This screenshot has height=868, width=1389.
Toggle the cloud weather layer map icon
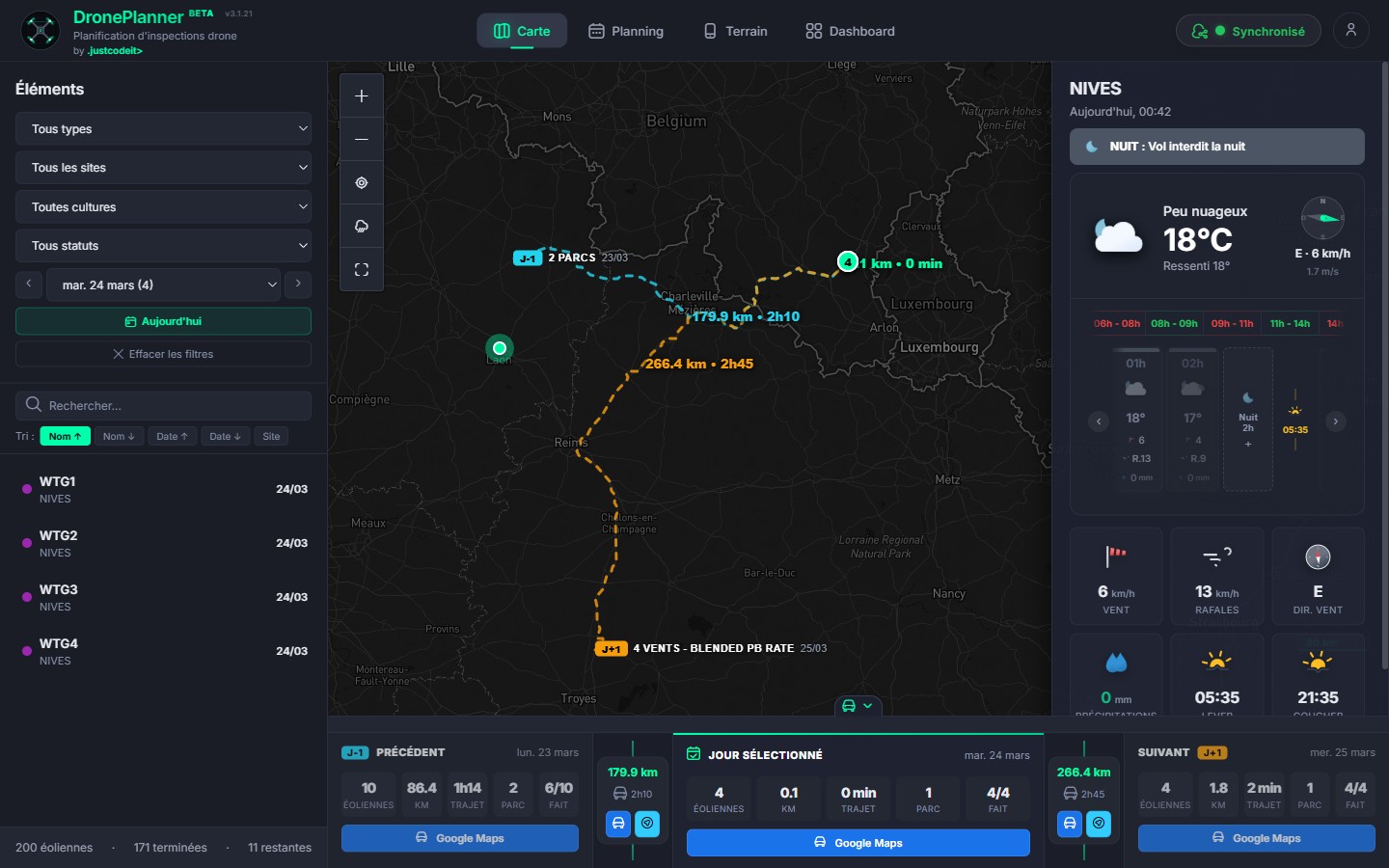click(x=362, y=227)
